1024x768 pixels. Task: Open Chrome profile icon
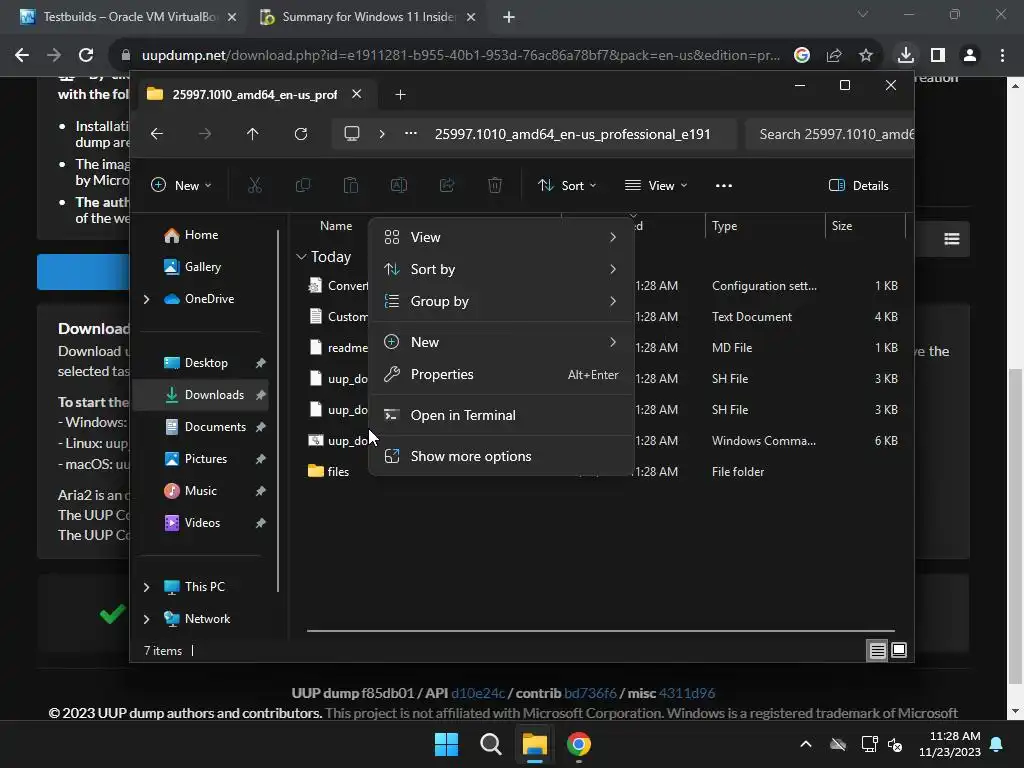970,55
